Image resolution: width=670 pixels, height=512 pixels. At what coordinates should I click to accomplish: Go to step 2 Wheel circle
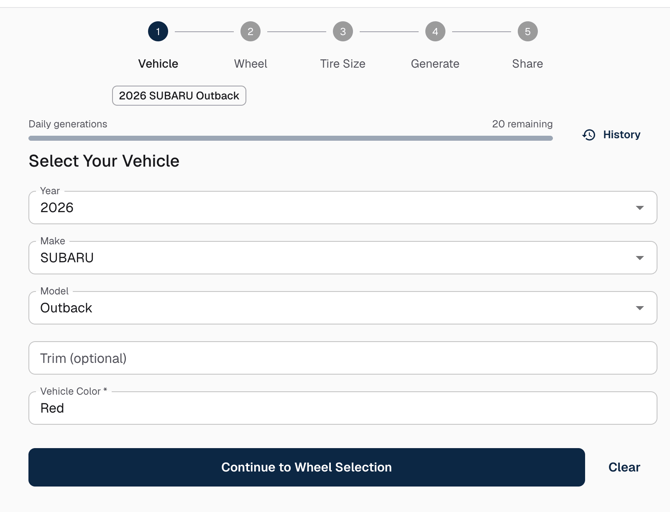(x=250, y=32)
